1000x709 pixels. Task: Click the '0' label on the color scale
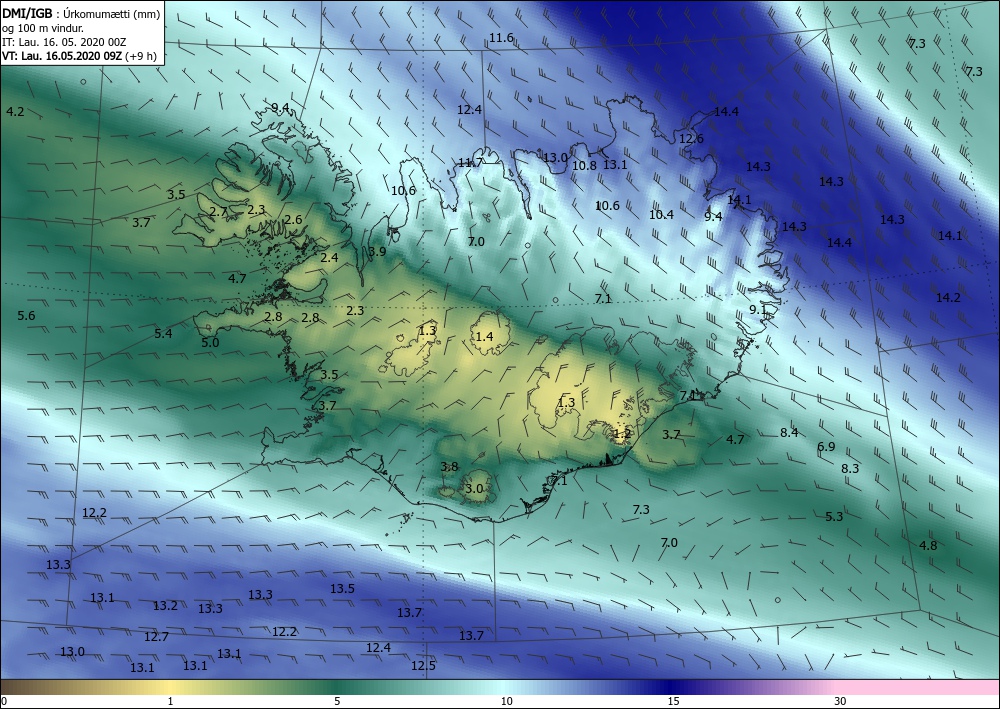pos(4,701)
